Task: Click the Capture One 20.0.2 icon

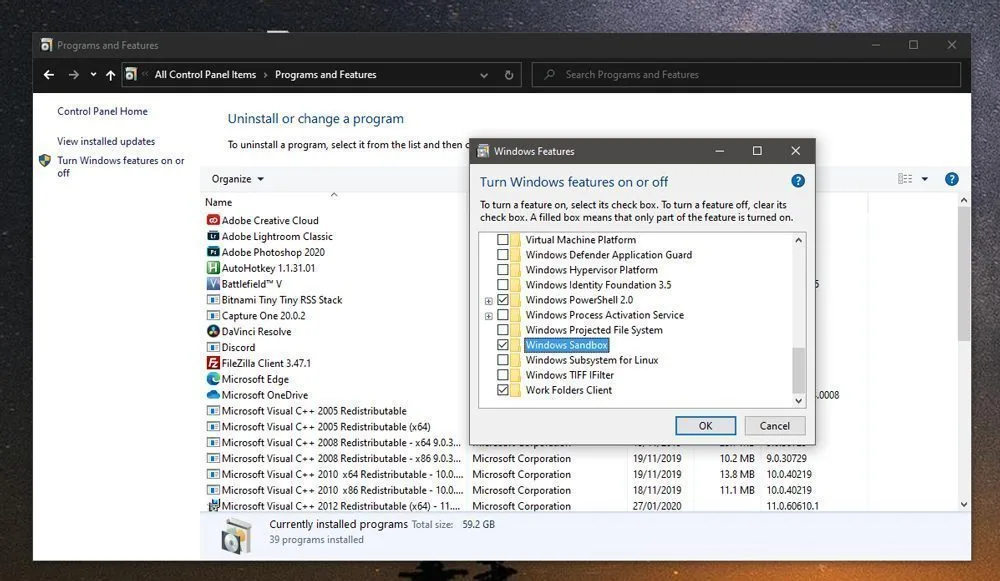Action: click(x=213, y=316)
